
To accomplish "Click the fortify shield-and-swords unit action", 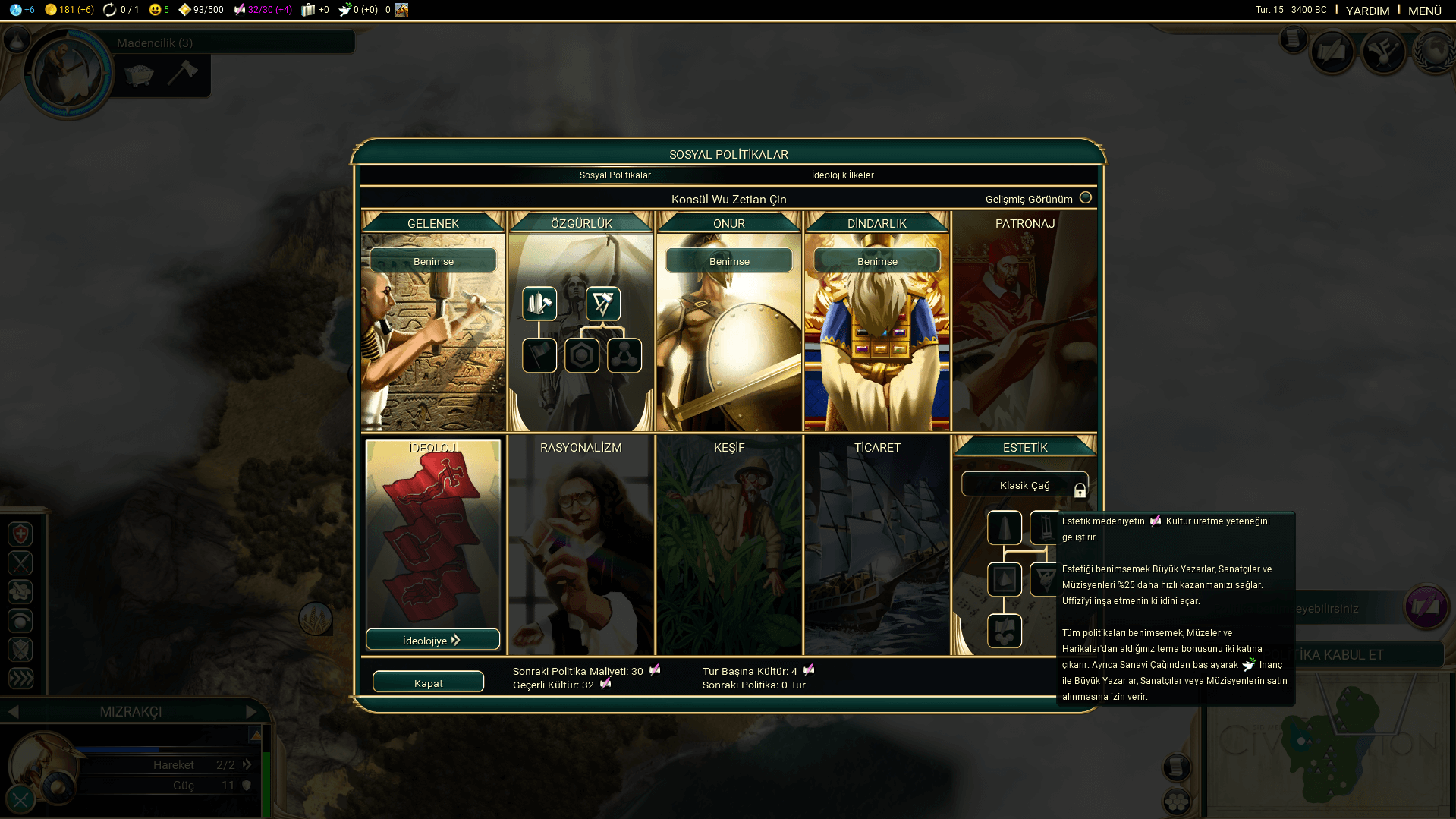I will pos(20,650).
